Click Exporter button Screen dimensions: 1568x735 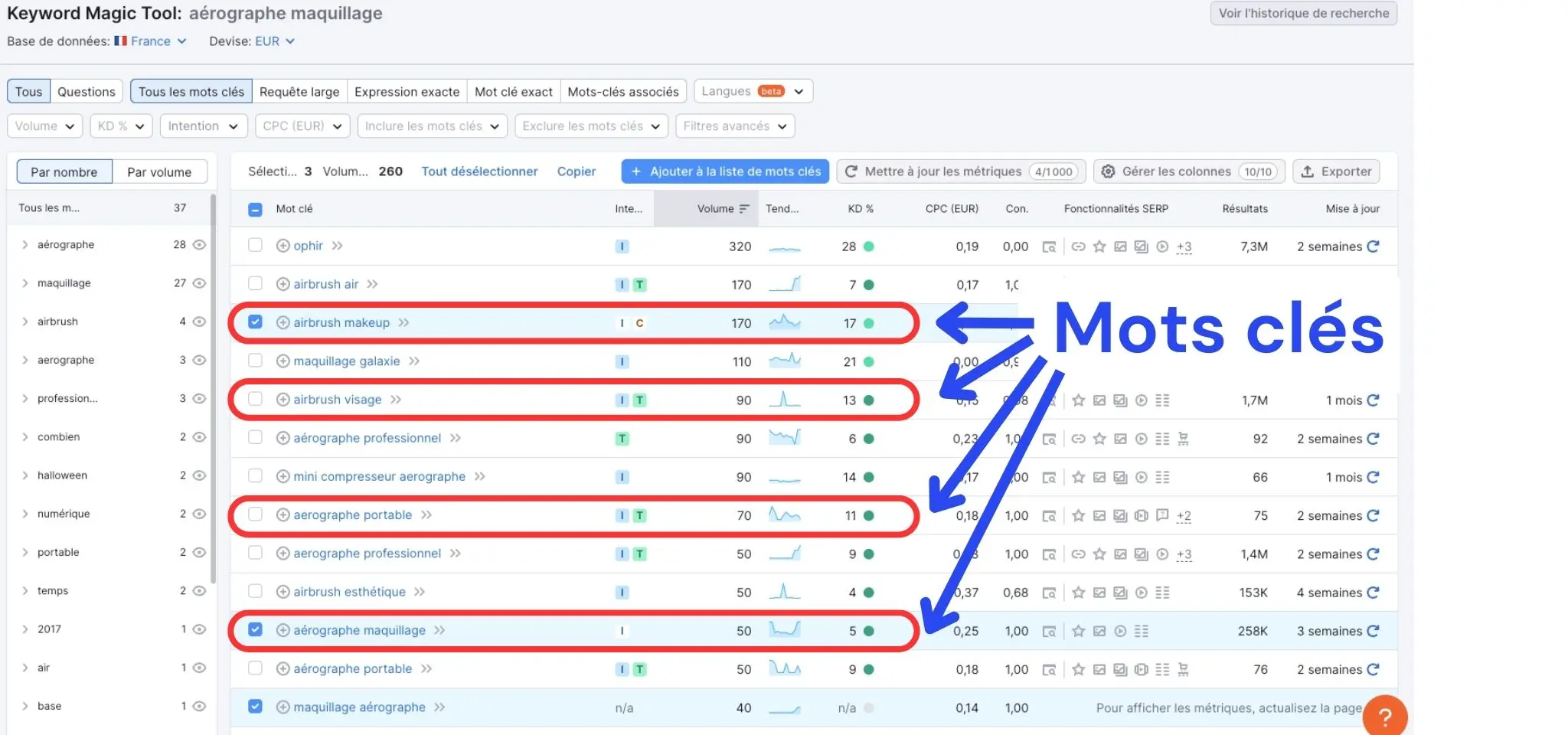coord(1336,171)
